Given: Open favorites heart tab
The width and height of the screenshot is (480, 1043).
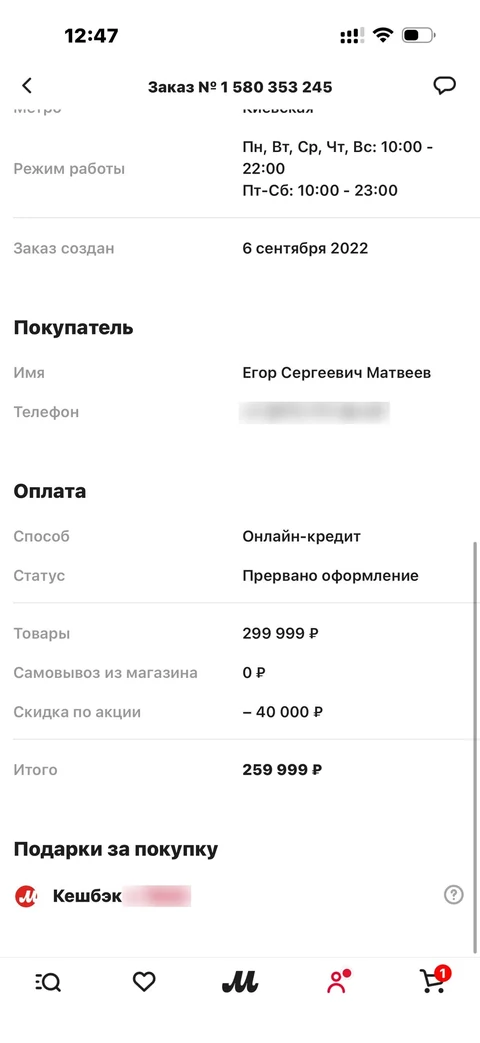Looking at the screenshot, I should 144,982.
